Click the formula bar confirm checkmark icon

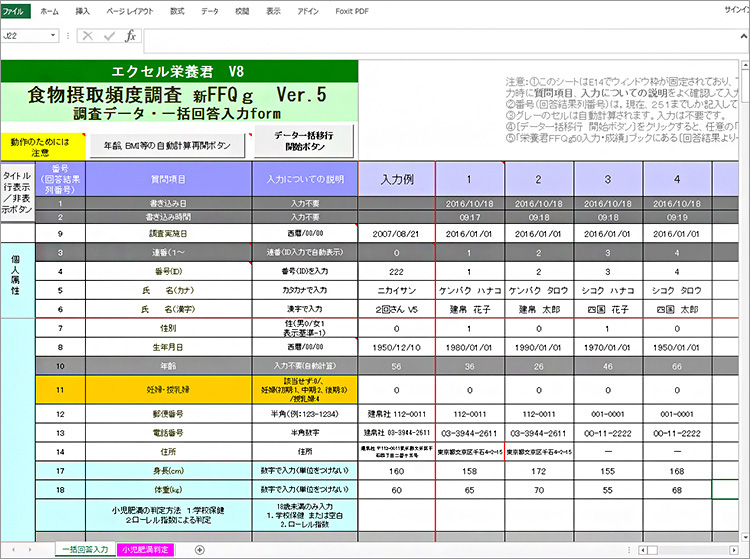click(110, 36)
